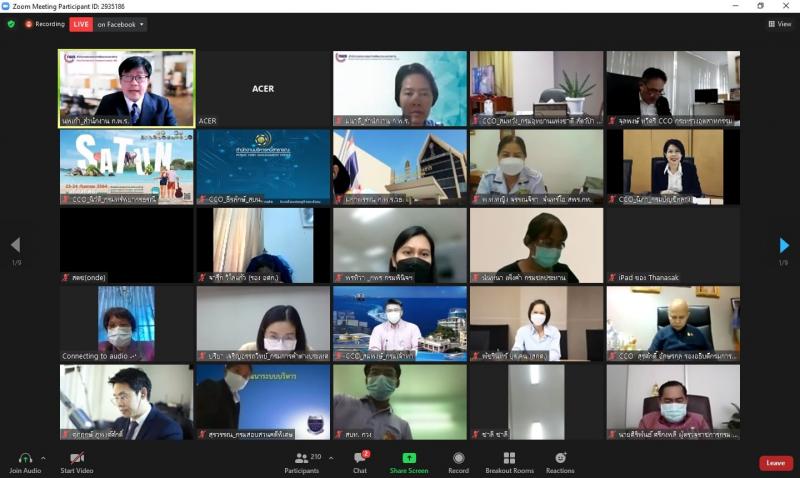The height and width of the screenshot is (478, 800).
Task: Expand the Participants options caret
Action: tap(331, 458)
